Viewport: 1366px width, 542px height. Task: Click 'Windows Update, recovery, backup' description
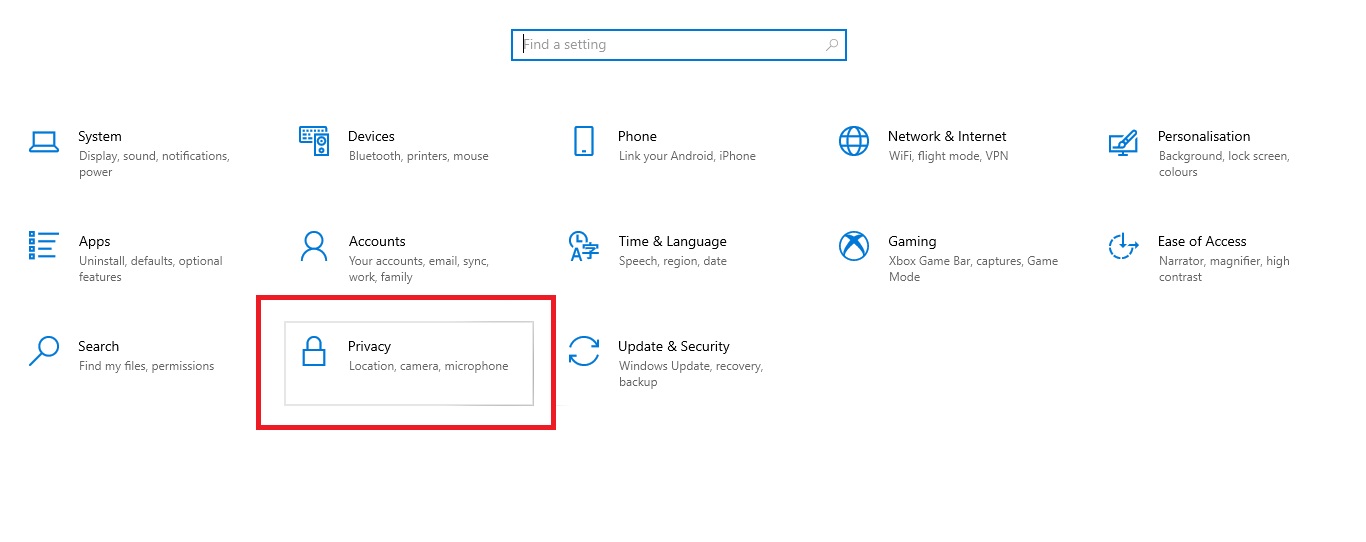tap(691, 374)
